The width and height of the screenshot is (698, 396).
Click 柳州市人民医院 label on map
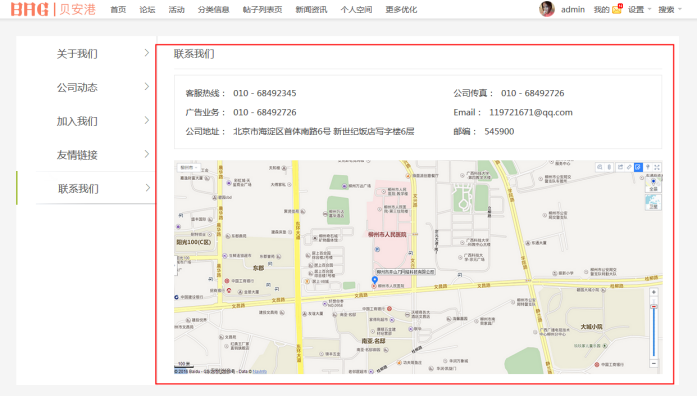(x=387, y=234)
